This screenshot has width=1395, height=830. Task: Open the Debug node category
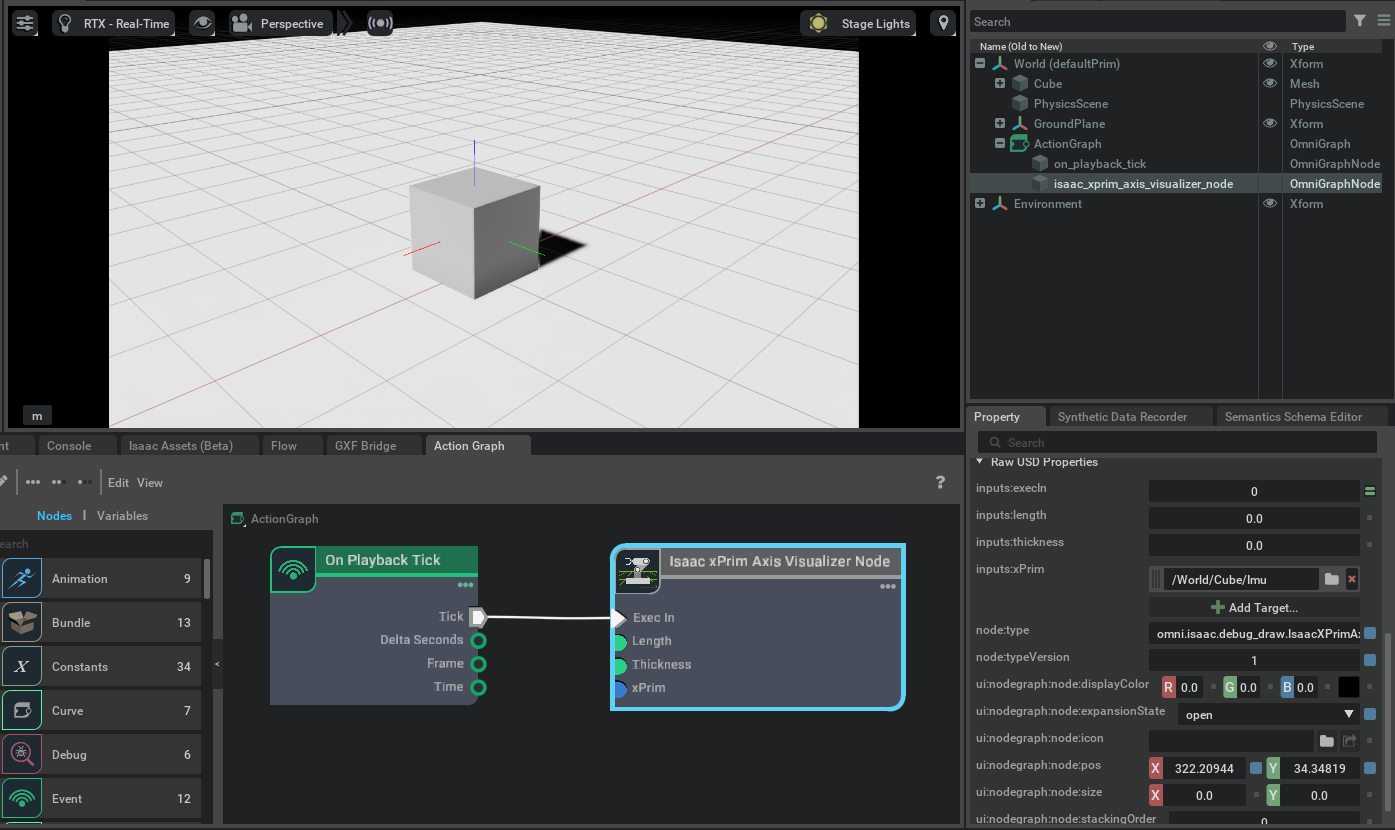tap(100, 755)
